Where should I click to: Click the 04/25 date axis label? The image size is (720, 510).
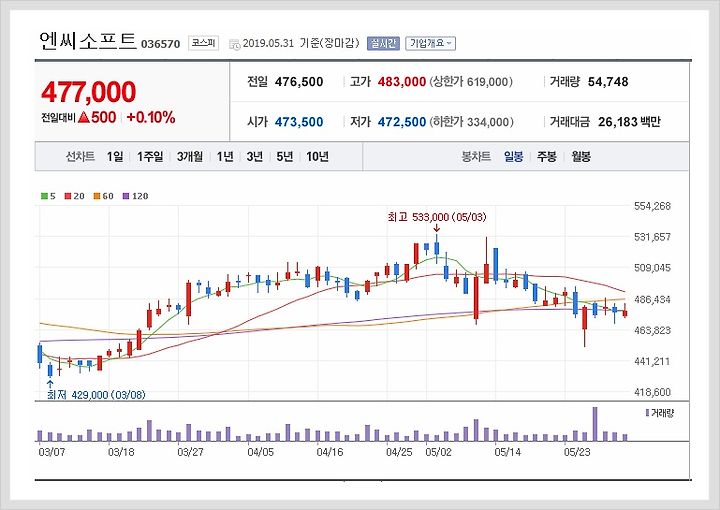coord(399,452)
